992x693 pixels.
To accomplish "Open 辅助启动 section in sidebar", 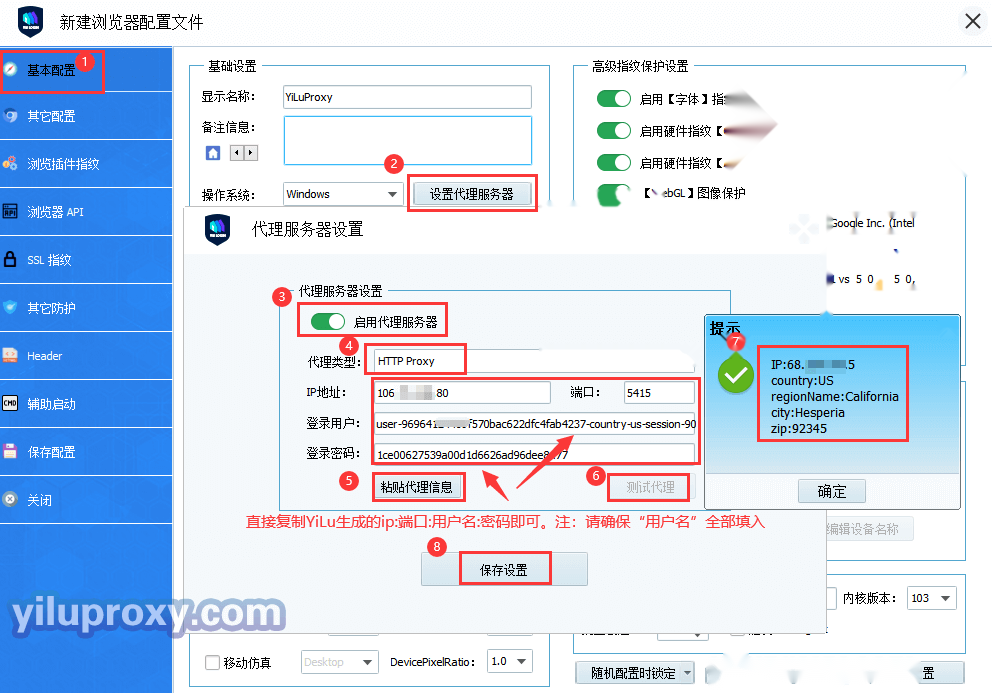I will 86,404.
